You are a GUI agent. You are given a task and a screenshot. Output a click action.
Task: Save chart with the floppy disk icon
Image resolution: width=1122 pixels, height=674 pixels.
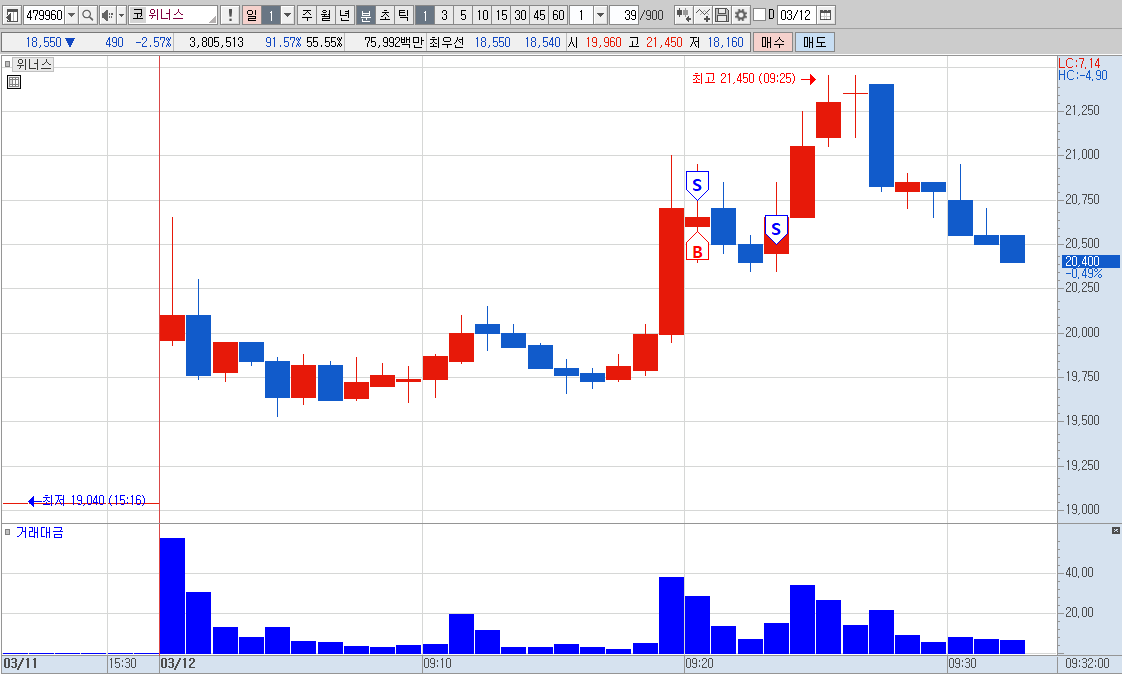[722, 15]
